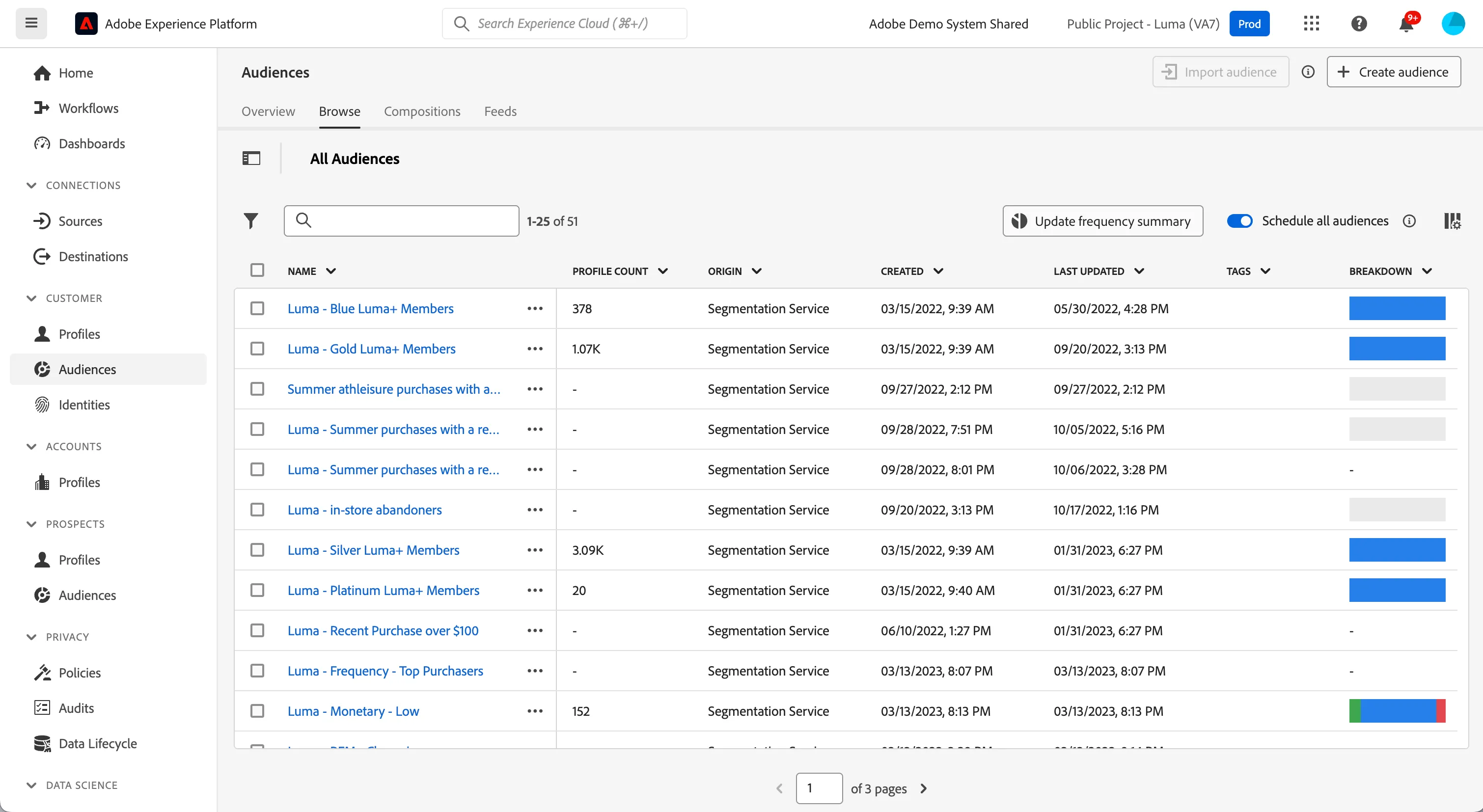Click breakdown bar for Luma - Blue Luma+ Members
Screen dimensions: 1483x812
point(1397,308)
